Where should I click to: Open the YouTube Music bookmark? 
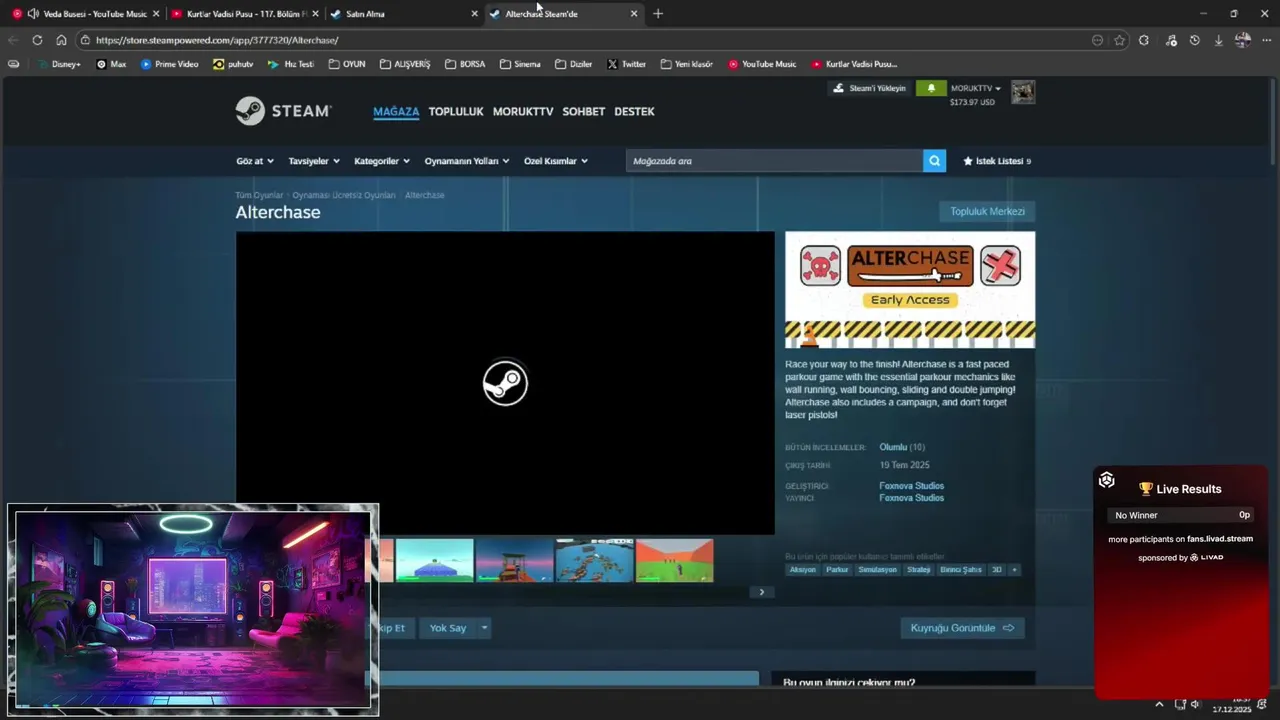click(x=762, y=64)
